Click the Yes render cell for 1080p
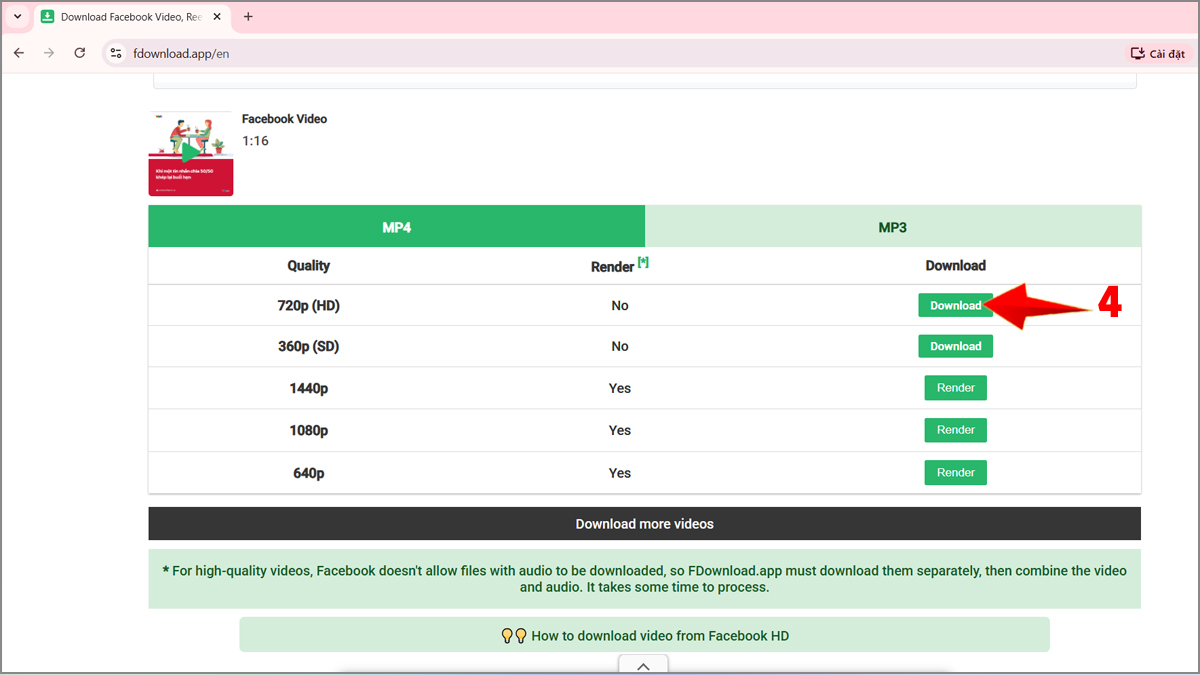 620,431
